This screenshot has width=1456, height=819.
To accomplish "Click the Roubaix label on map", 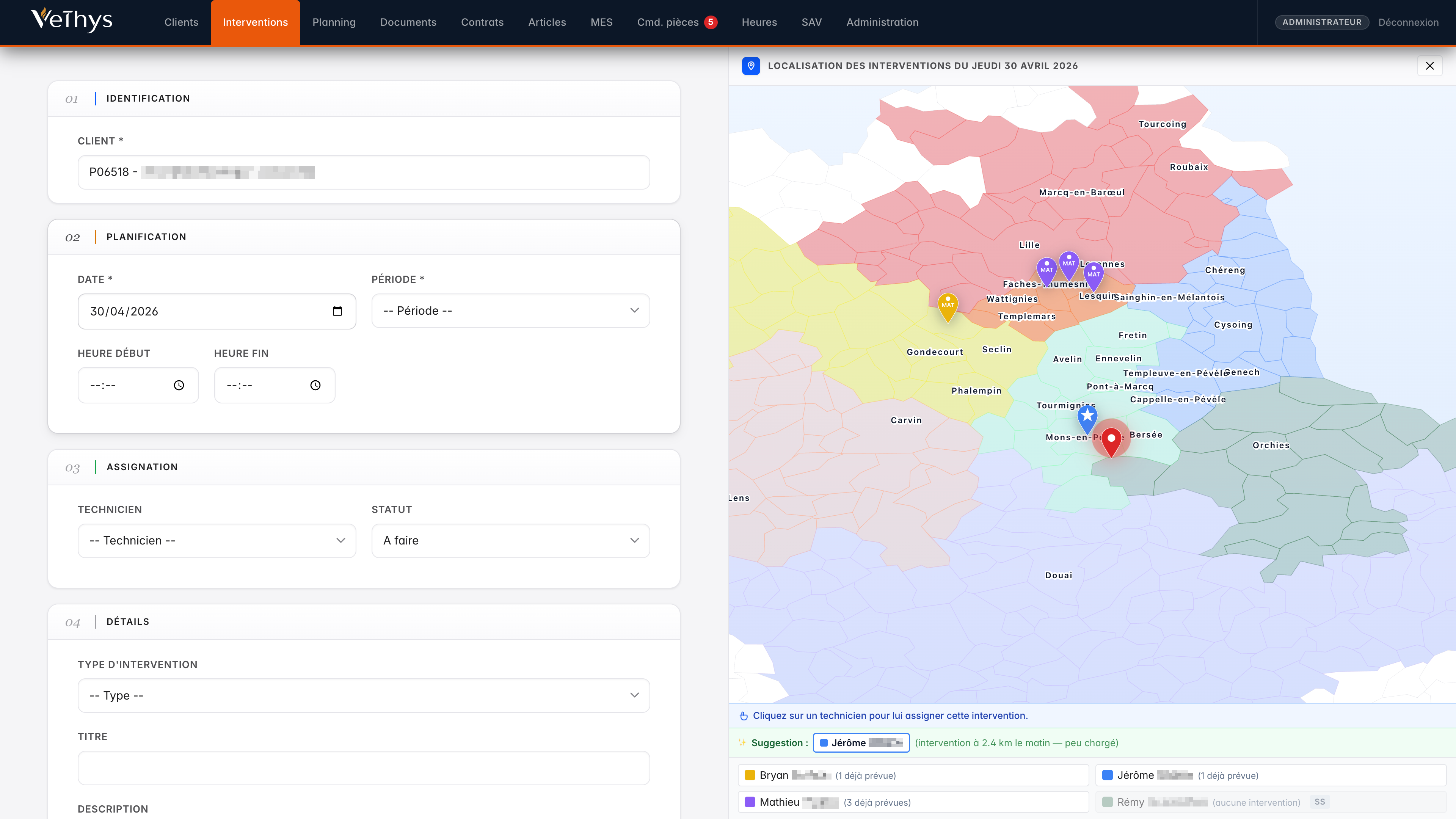I will (x=1189, y=167).
